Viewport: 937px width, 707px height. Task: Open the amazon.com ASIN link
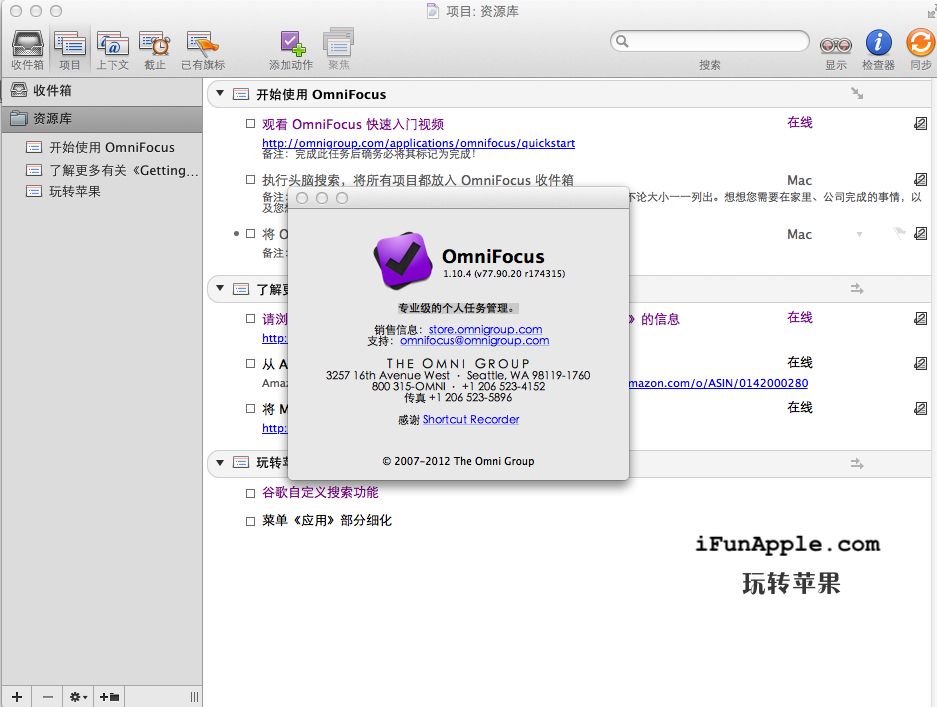coord(718,383)
